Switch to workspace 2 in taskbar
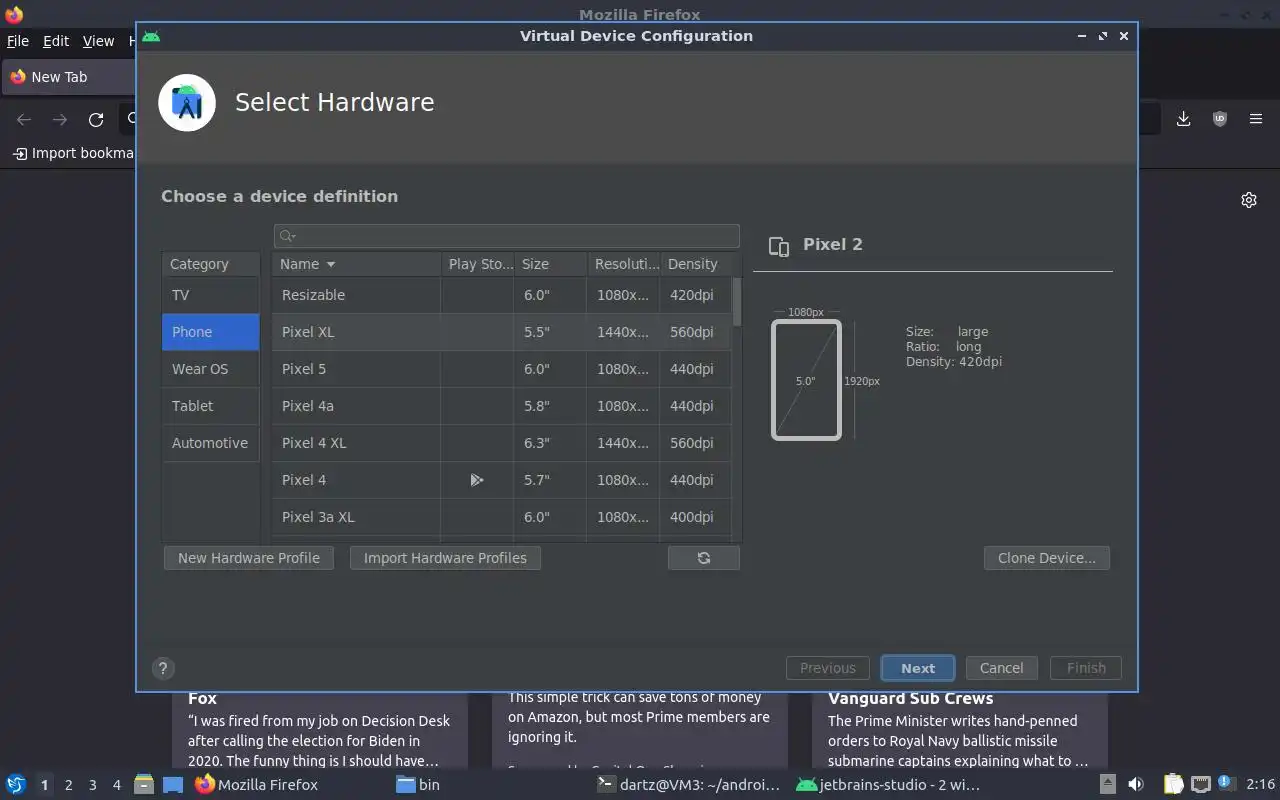Screen dimensions: 1280x800 click(69, 785)
